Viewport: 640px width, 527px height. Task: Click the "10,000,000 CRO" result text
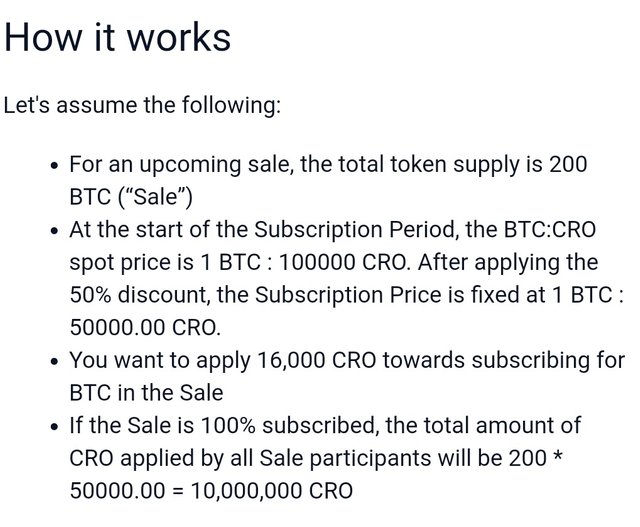[272, 491]
